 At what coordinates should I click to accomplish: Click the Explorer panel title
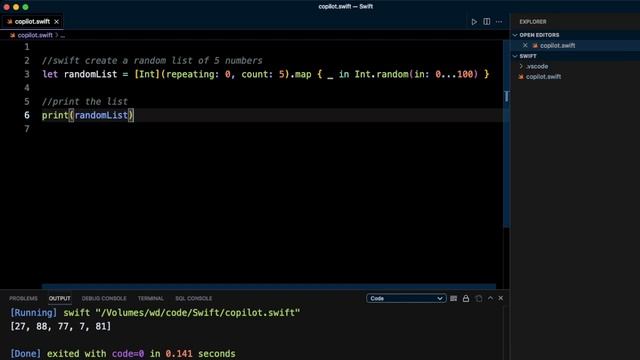pyautogui.click(x=533, y=22)
